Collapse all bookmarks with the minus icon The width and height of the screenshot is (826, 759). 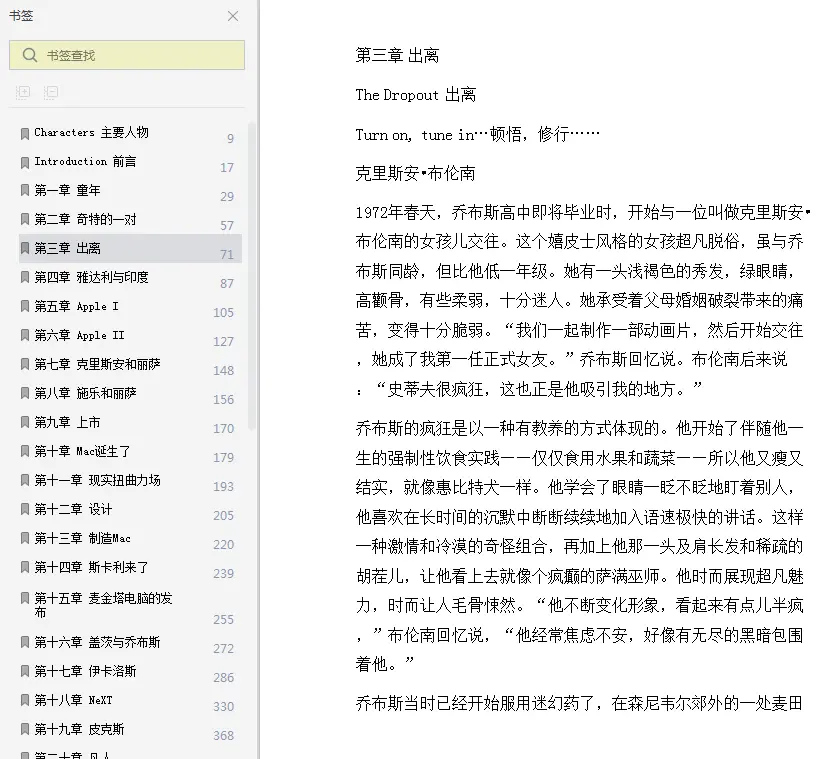[x=51, y=93]
